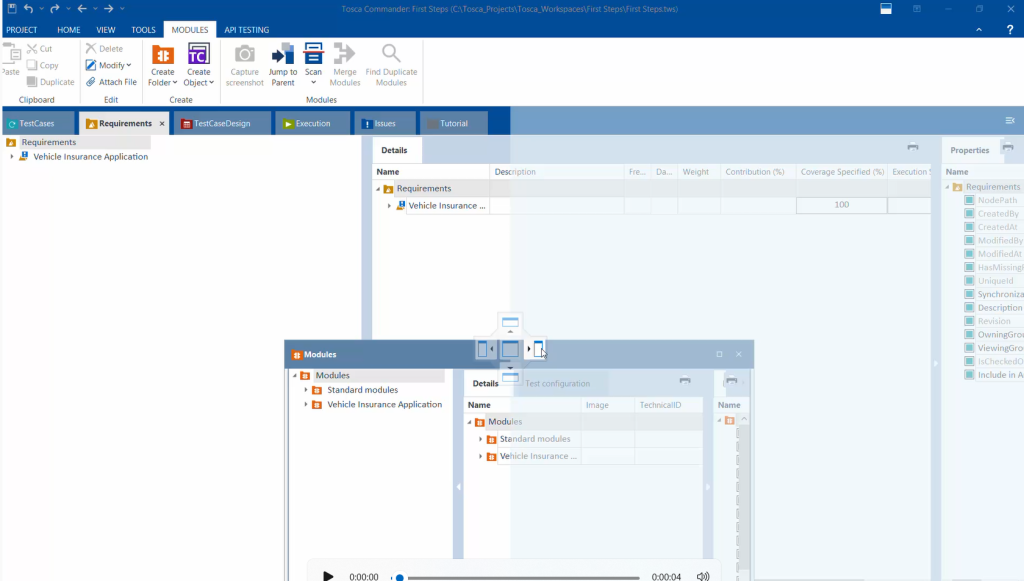Redo the last action

point(55,8)
